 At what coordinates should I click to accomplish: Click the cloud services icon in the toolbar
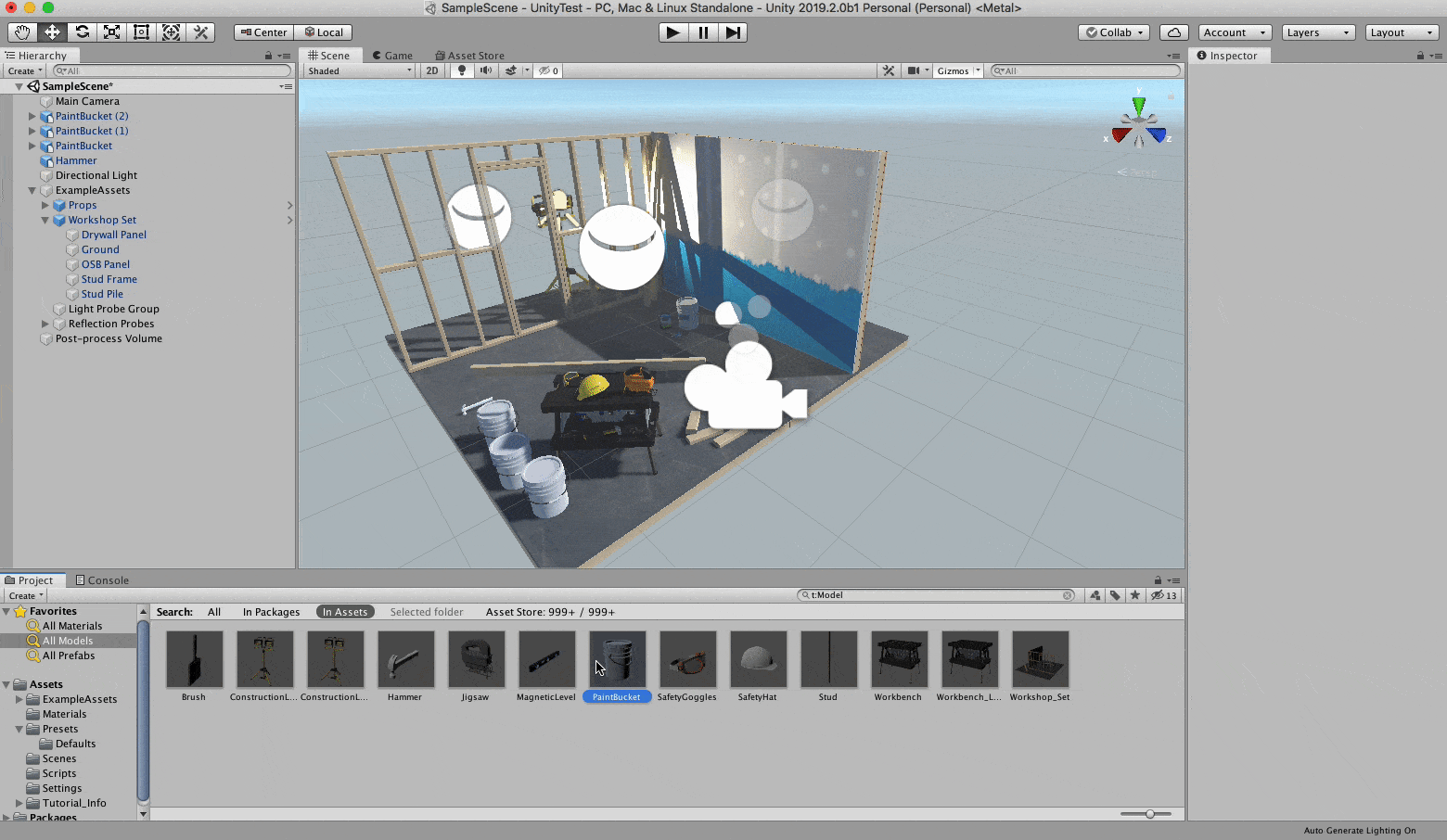1173,32
